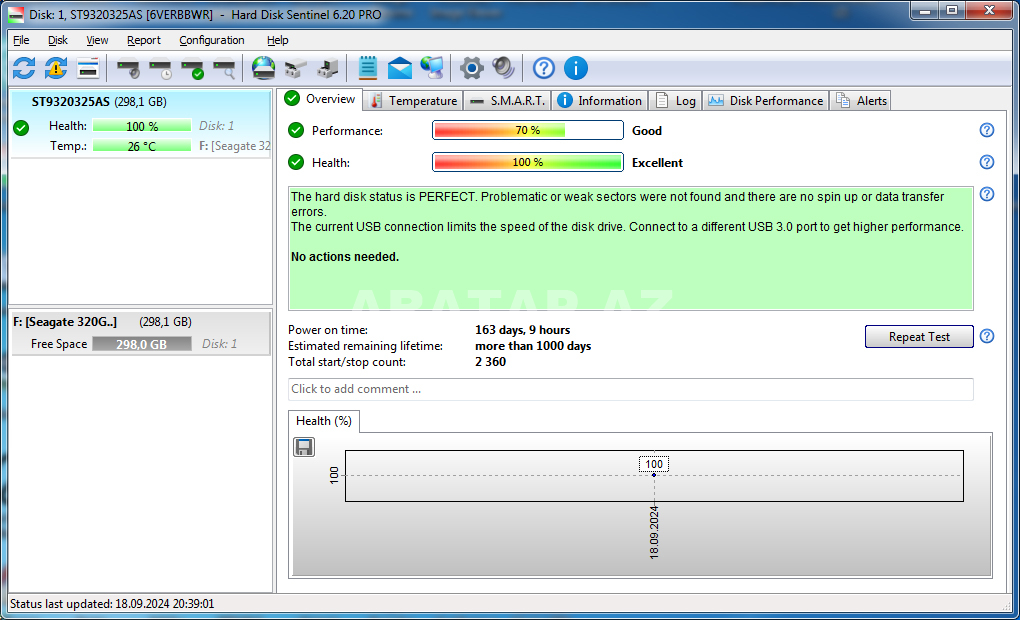Open the File menu
The width and height of the screenshot is (1020, 620).
(x=21, y=40)
